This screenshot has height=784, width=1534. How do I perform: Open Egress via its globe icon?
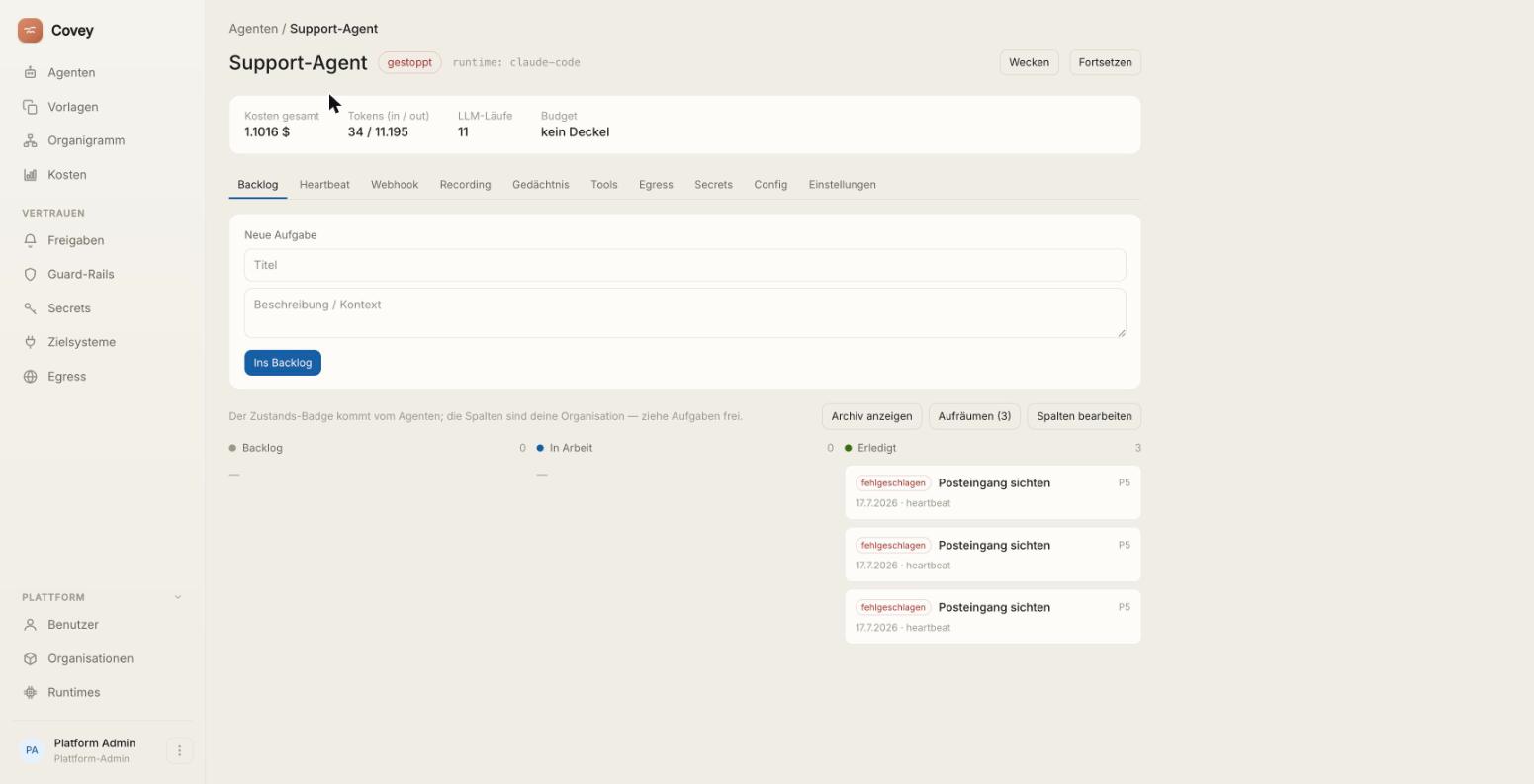(x=30, y=377)
